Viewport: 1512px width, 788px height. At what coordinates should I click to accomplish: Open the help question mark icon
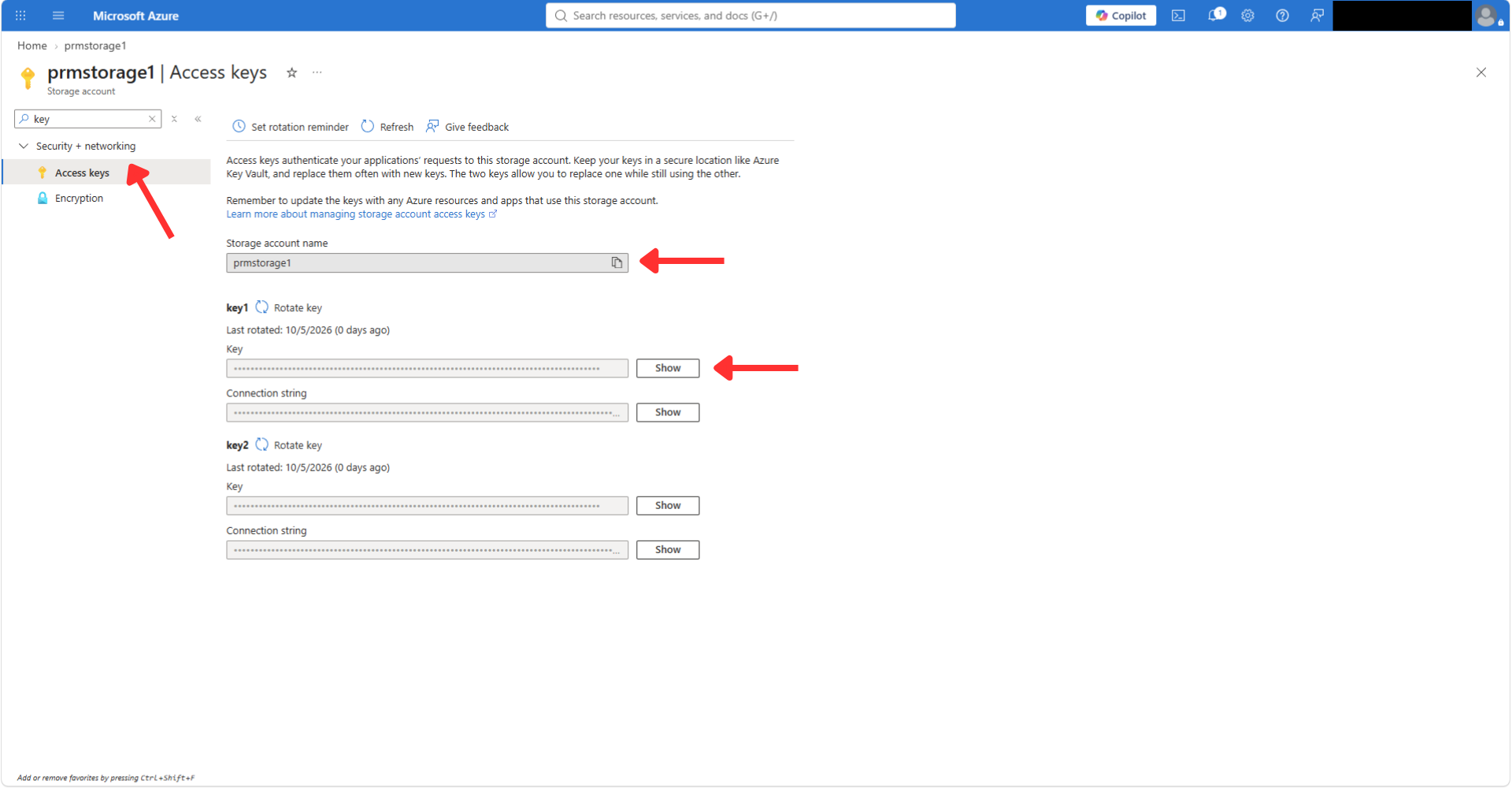pyautogui.click(x=1282, y=16)
